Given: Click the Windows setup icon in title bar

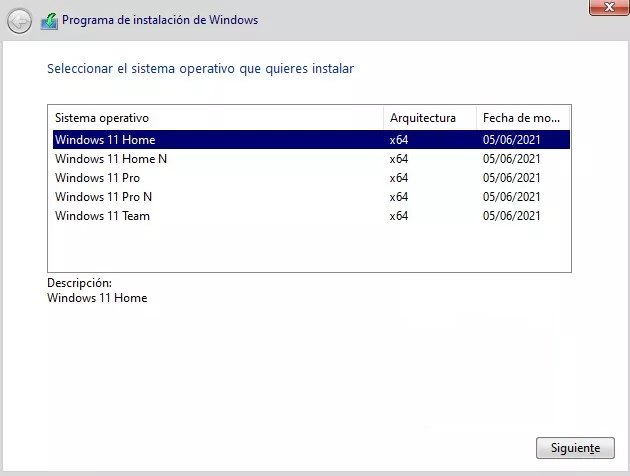Looking at the screenshot, I should point(49,20).
